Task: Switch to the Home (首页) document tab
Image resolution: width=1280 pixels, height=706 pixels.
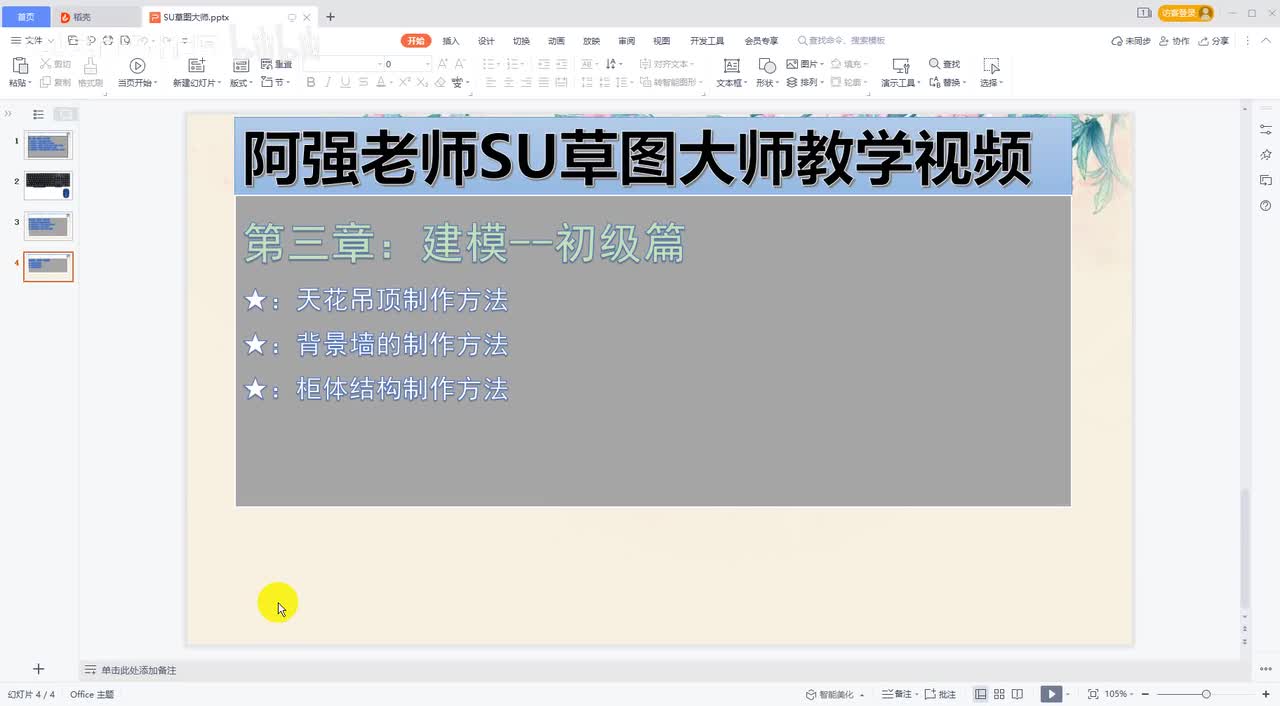Action: pos(26,16)
